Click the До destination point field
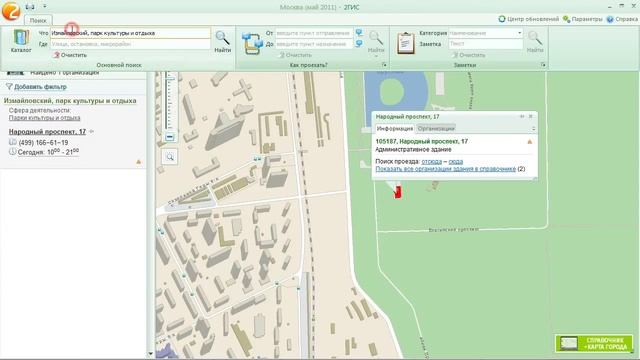The width and height of the screenshot is (640, 360). 314,44
